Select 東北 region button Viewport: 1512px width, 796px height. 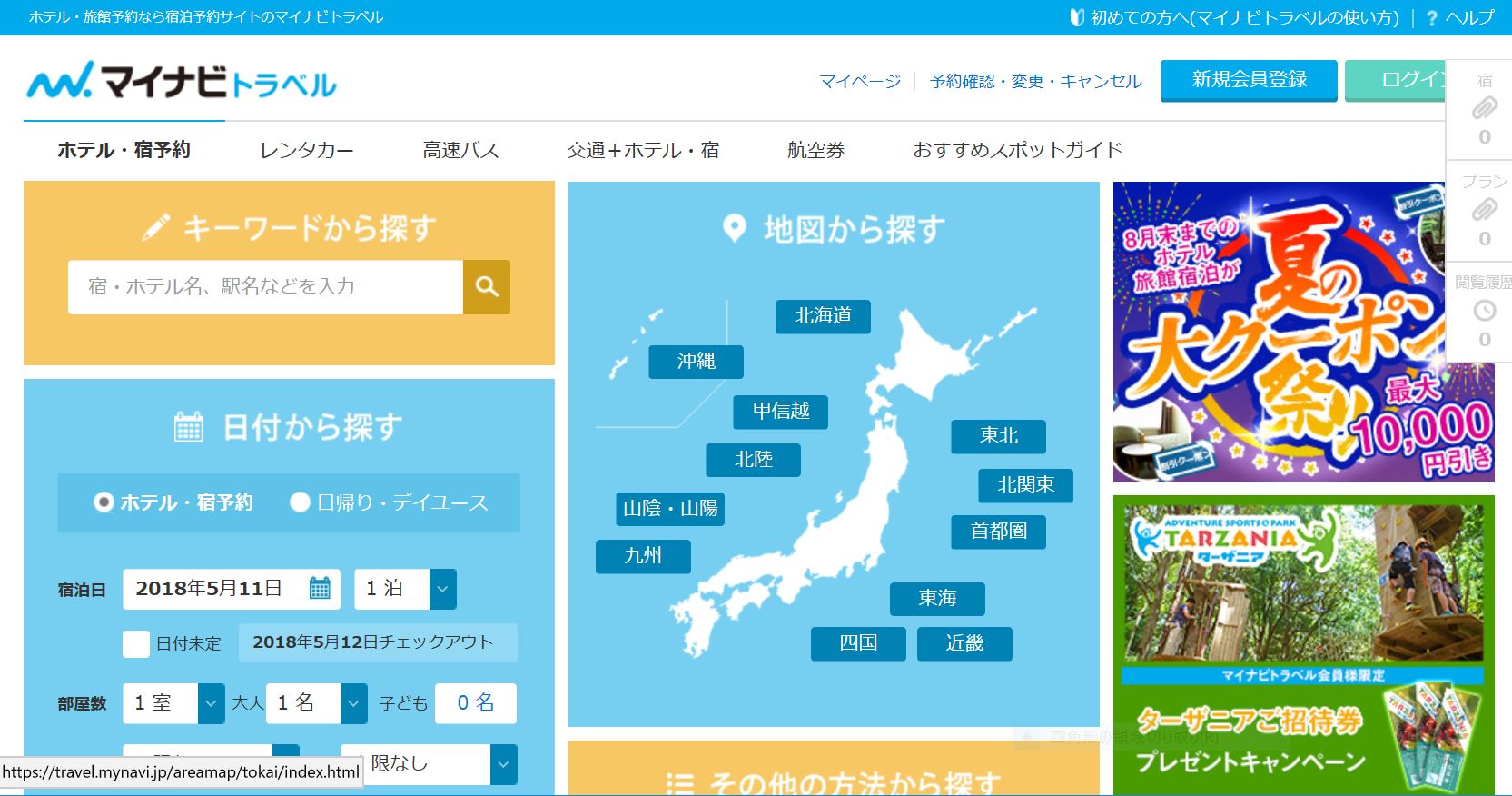click(999, 436)
